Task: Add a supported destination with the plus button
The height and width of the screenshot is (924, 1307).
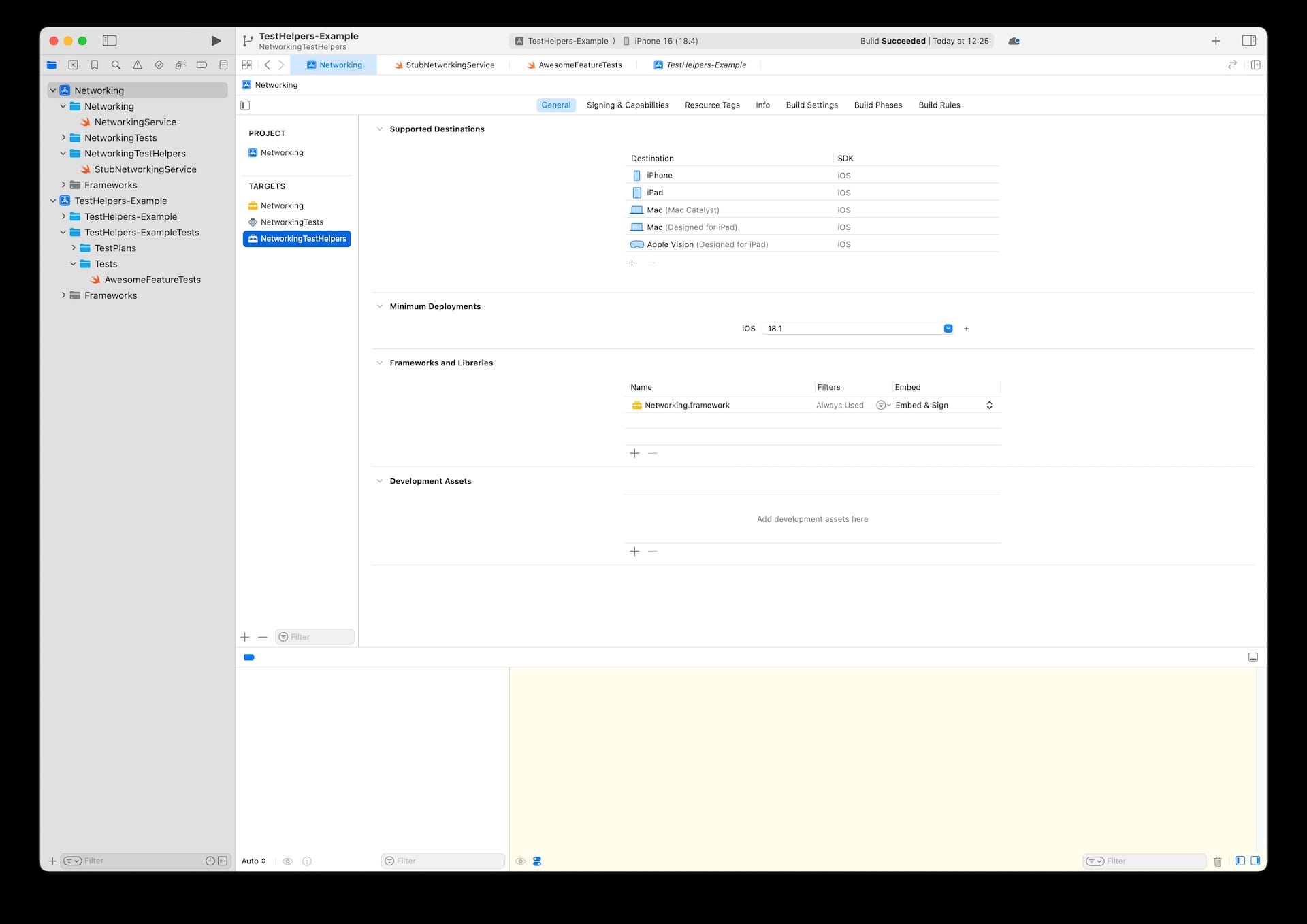Action: click(x=632, y=263)
